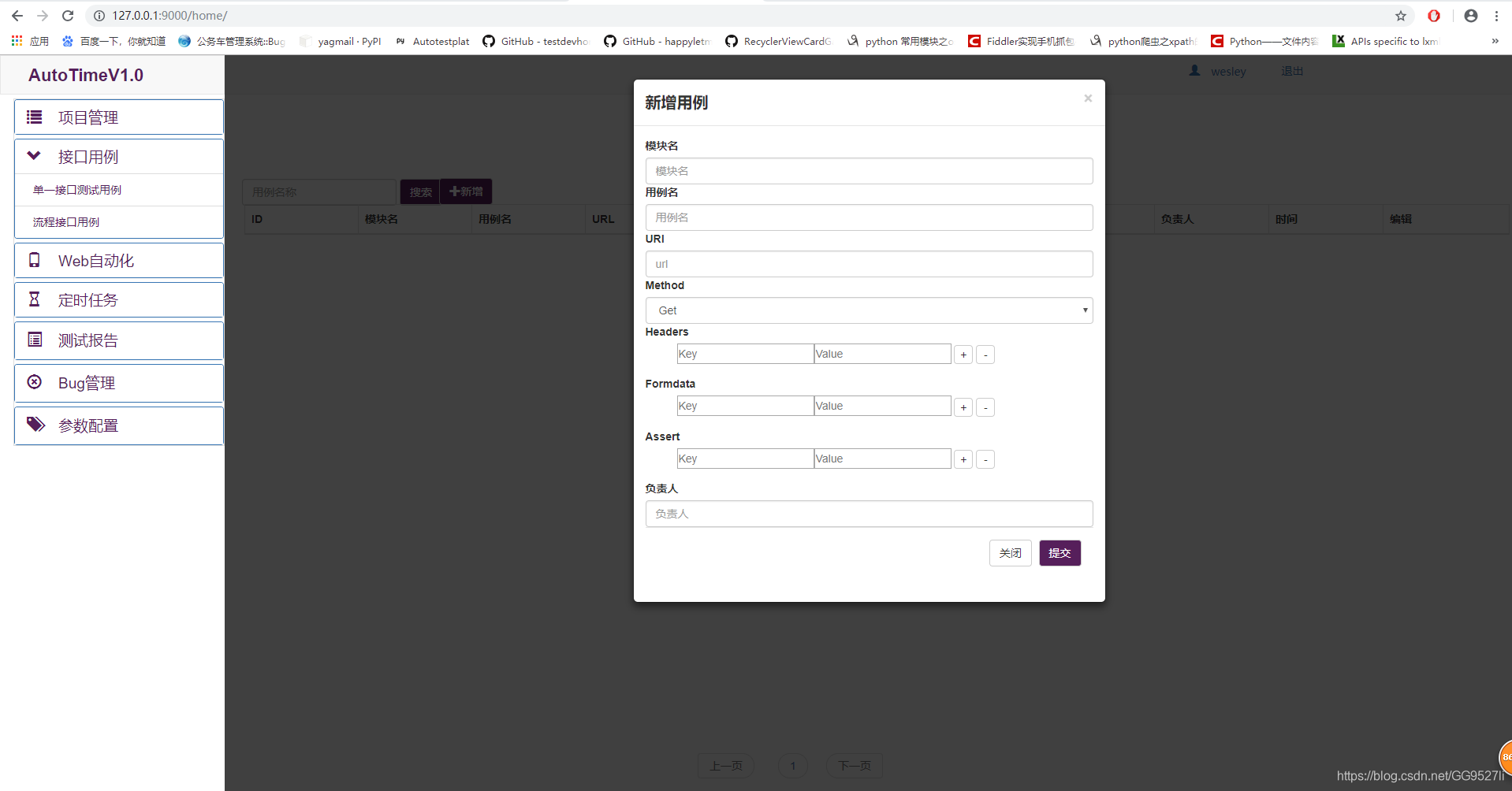Screen dimensions: 1512x791
Task: Add a Headers row with plus
Action: click(x=963, y=355)
